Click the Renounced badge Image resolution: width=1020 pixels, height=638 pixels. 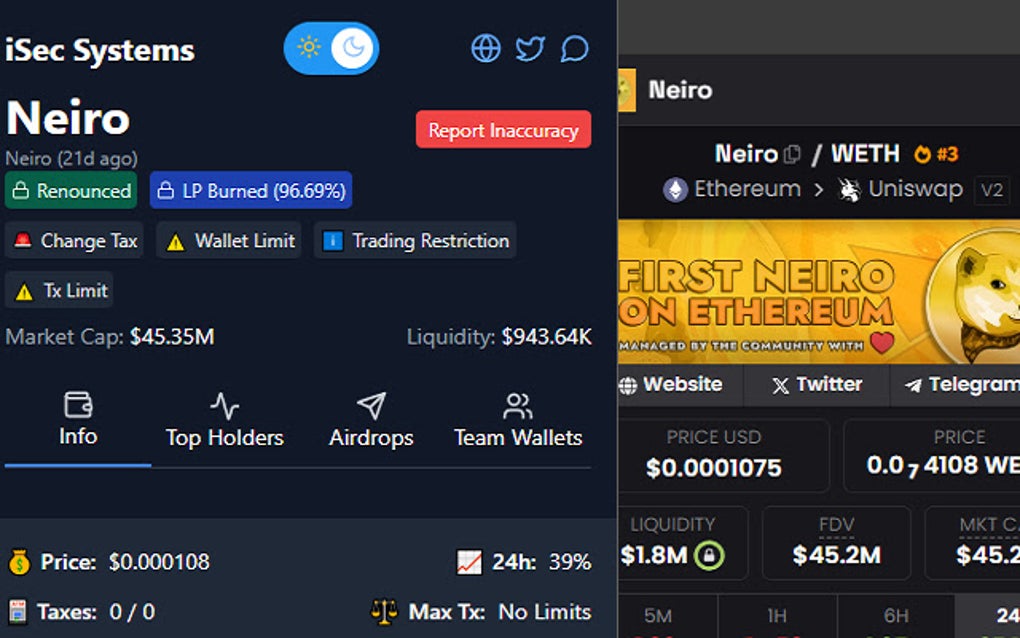point(71,191)
